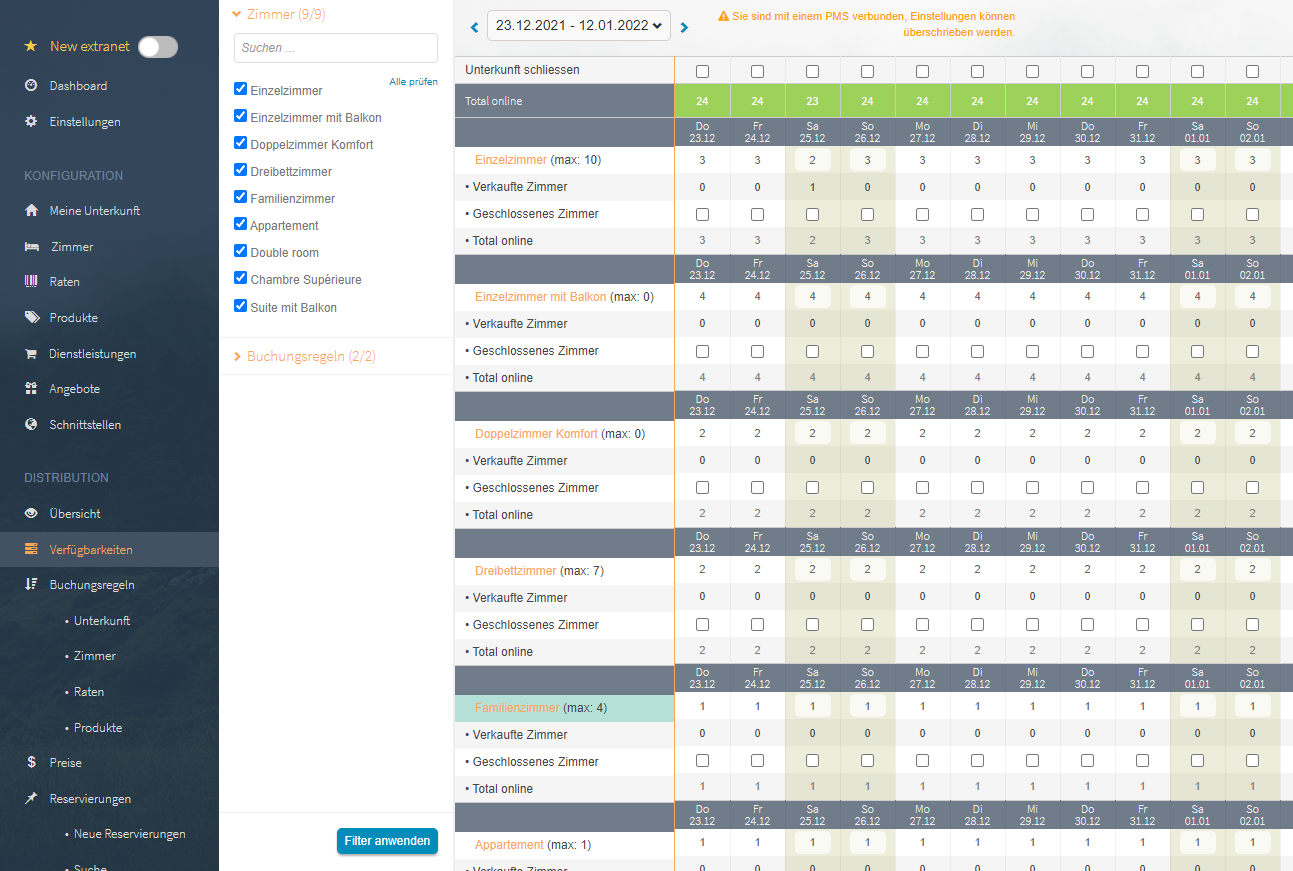Image resolution: width=1293 pixels, height=871 pixels.
Task: Click the Zimmer bed icon in Konfiguration
Action: (x=31, y=247)
